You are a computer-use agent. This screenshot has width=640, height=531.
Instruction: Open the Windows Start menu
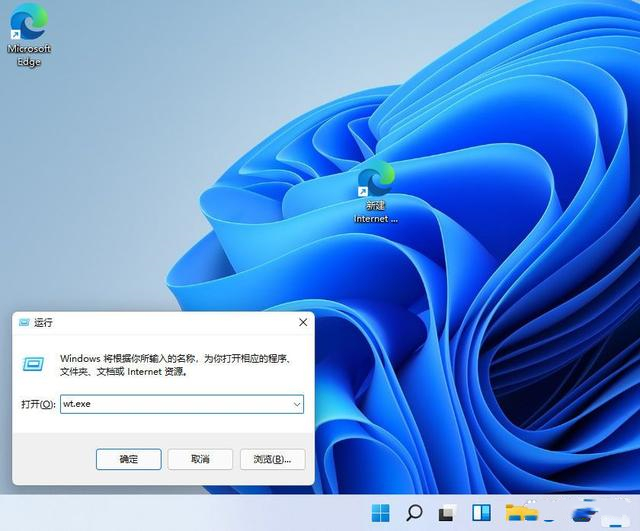[381, 513]
